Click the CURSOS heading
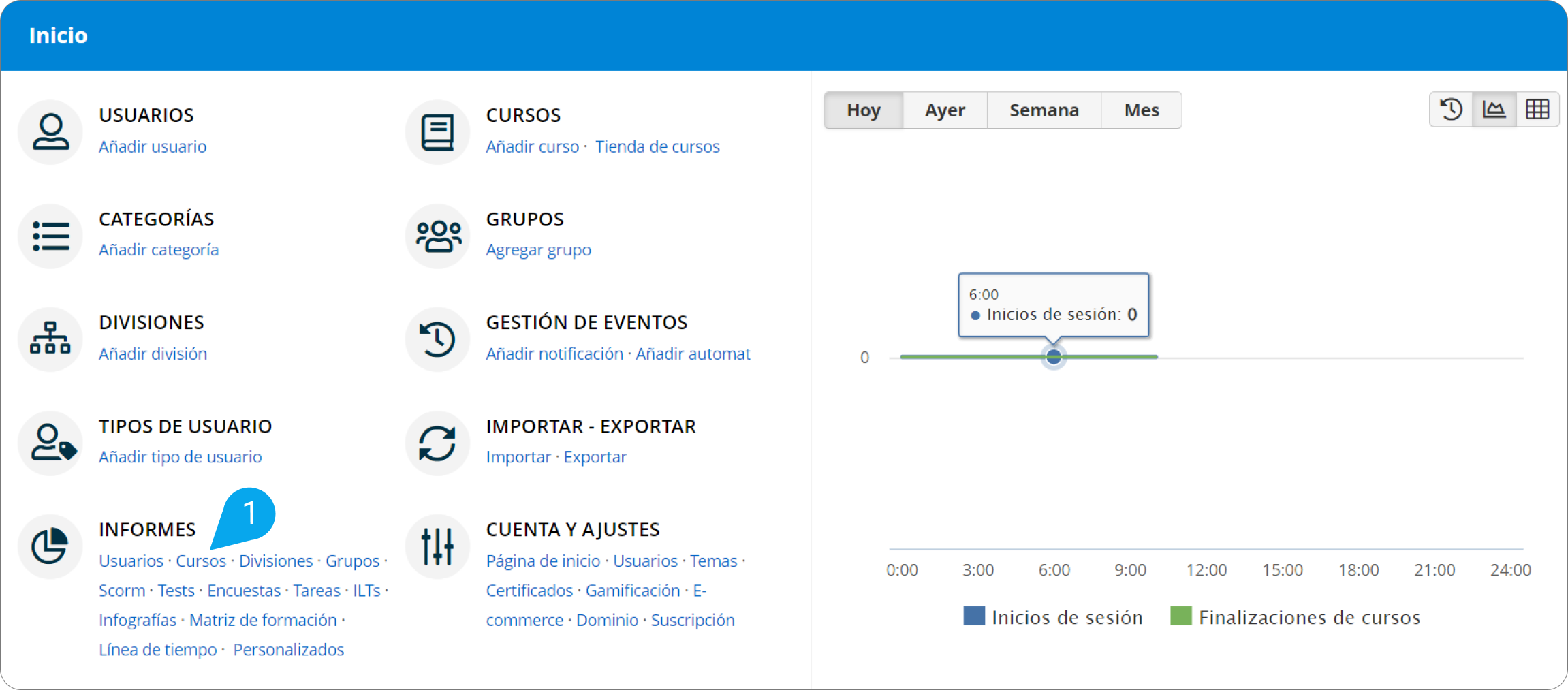 tap(524, 115)
